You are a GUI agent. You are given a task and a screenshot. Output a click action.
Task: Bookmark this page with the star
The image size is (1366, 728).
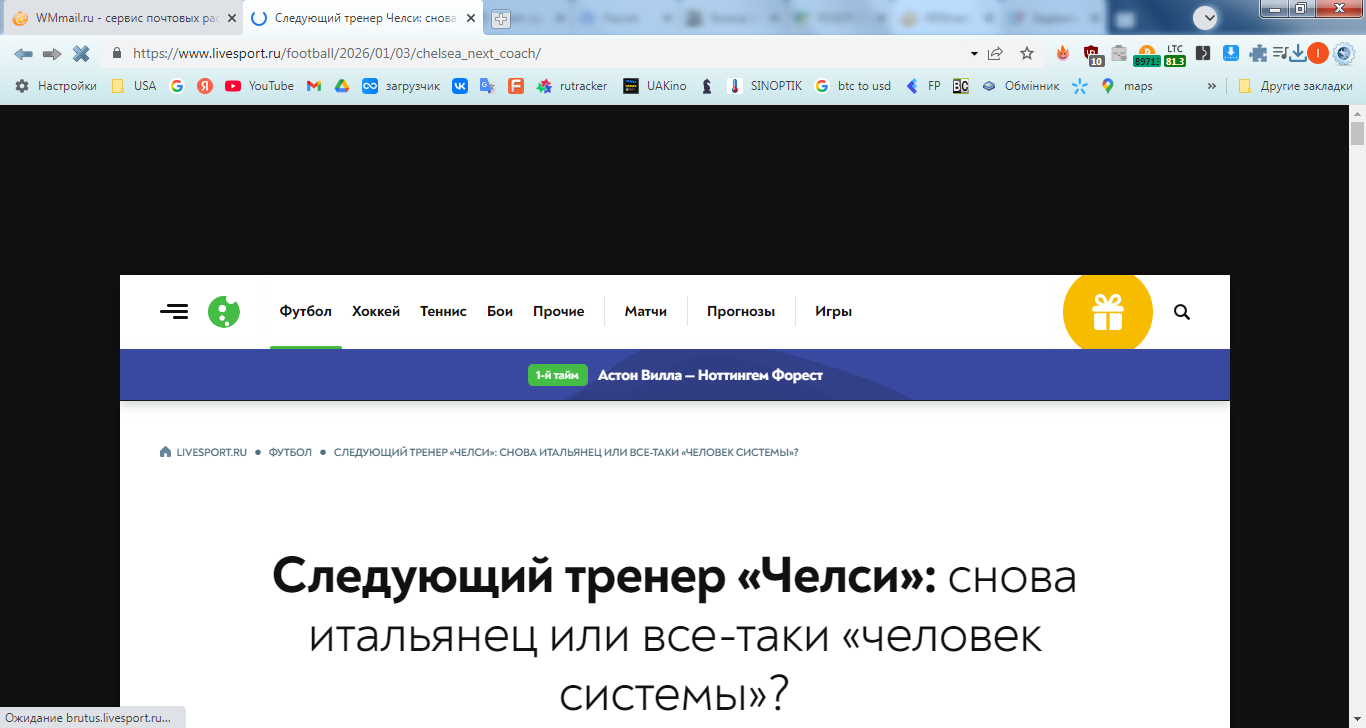(1027, 54)
